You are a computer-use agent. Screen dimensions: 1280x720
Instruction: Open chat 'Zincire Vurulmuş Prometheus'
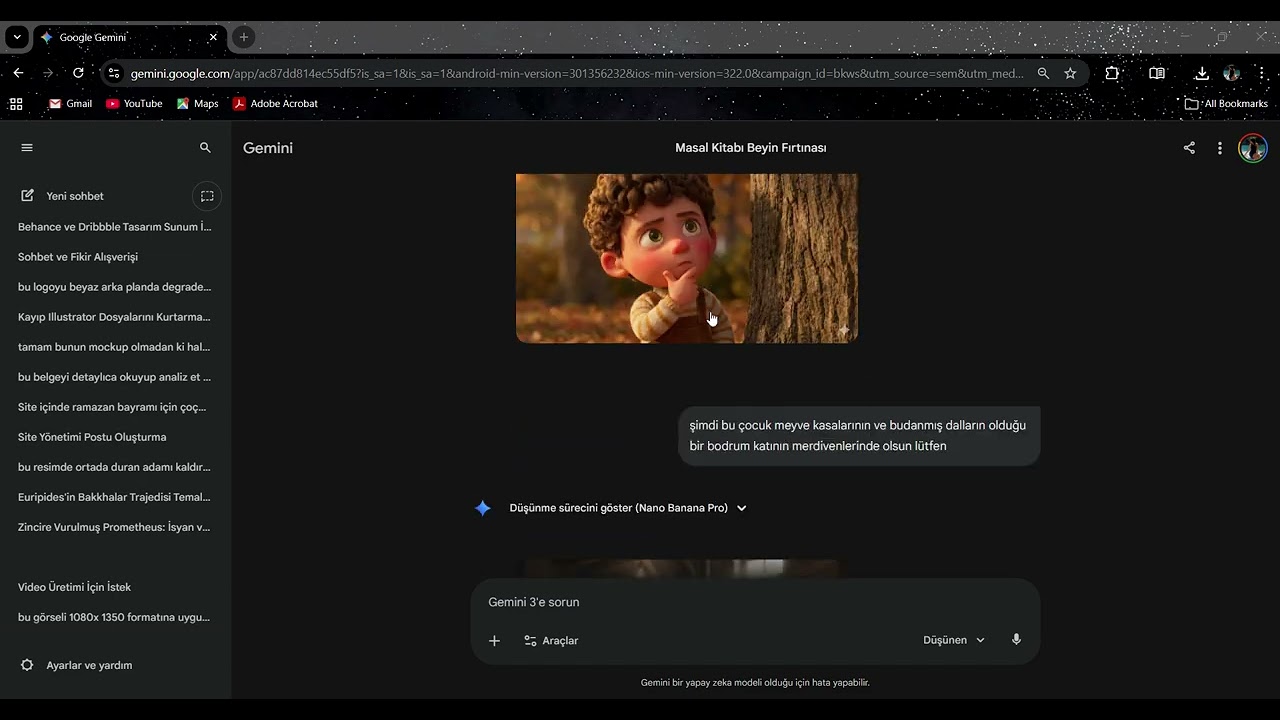pos(115,527)
